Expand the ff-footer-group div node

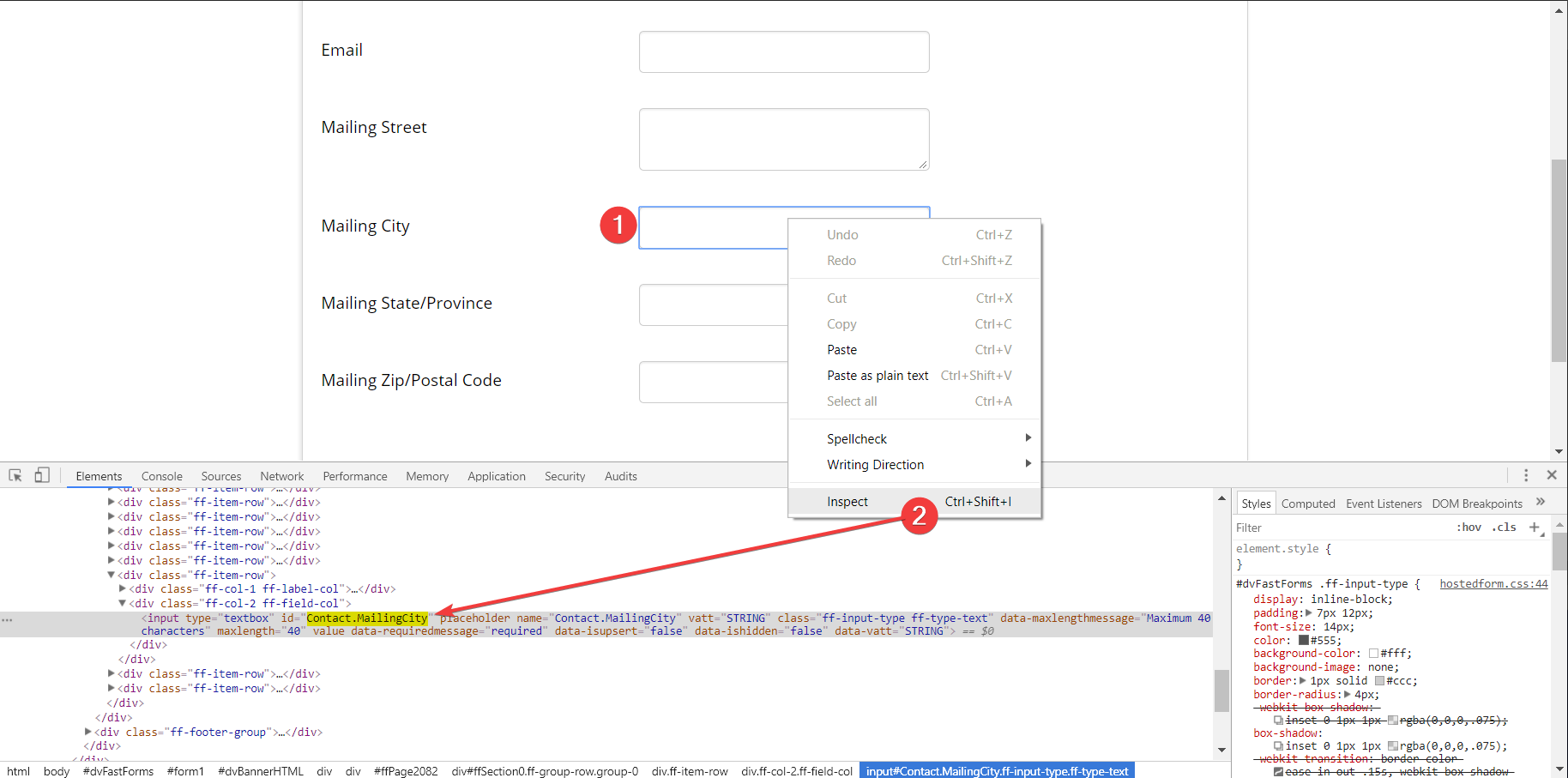click(x=88, y=732)
